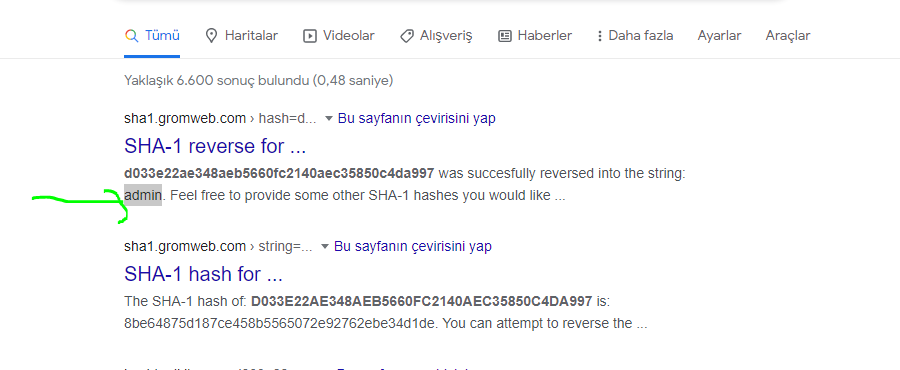Click the search magnifier icon beside Tümü
Image resolution: width=900 pixels, height=370 pixels.
point(131,36)
